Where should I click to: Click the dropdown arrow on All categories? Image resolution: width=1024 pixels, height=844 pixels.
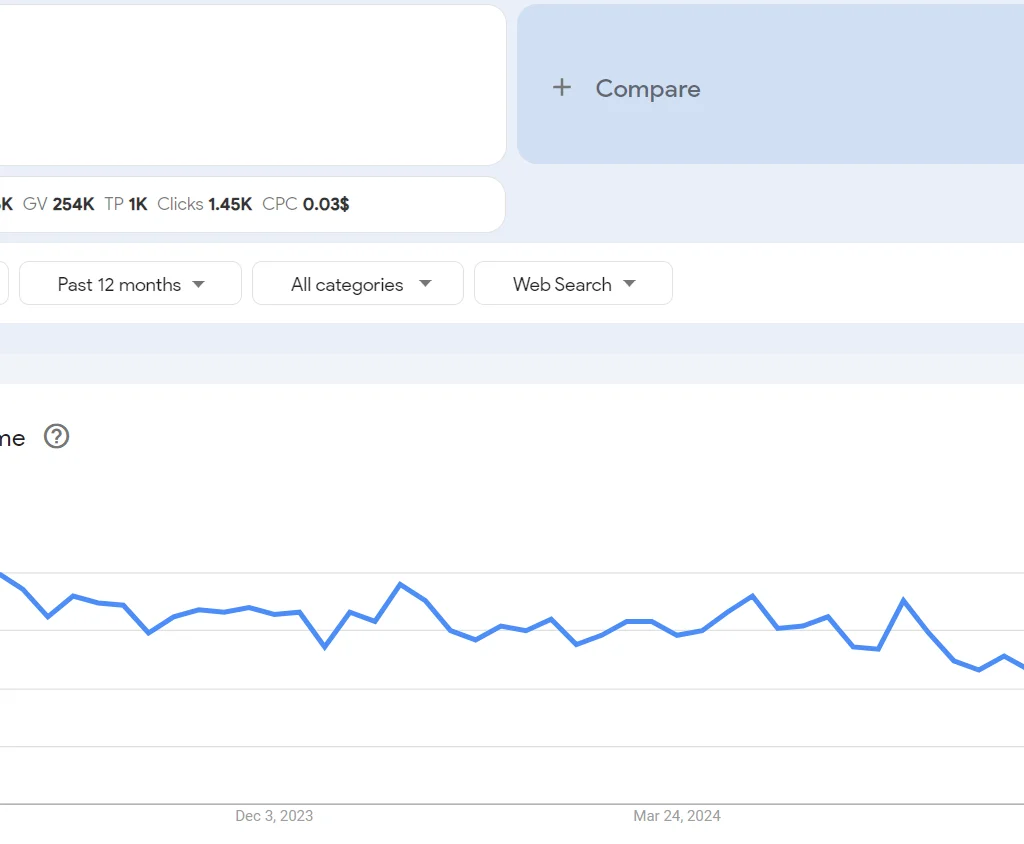point(424,283)
